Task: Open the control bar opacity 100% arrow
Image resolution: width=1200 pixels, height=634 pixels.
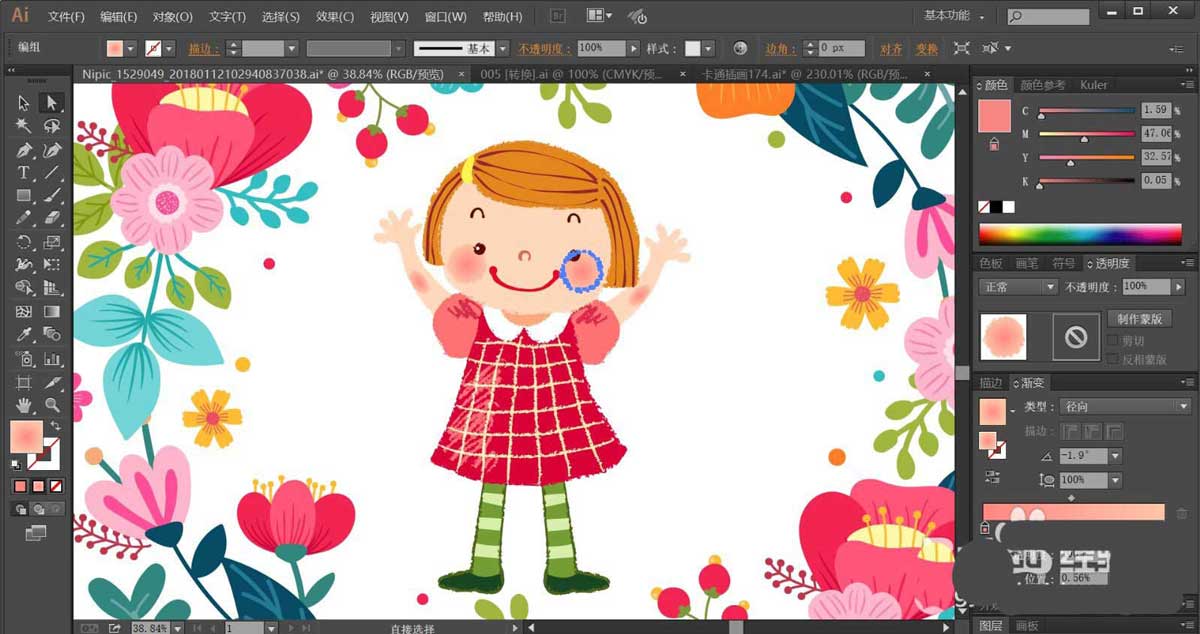Action: click(x=633, y=48)
